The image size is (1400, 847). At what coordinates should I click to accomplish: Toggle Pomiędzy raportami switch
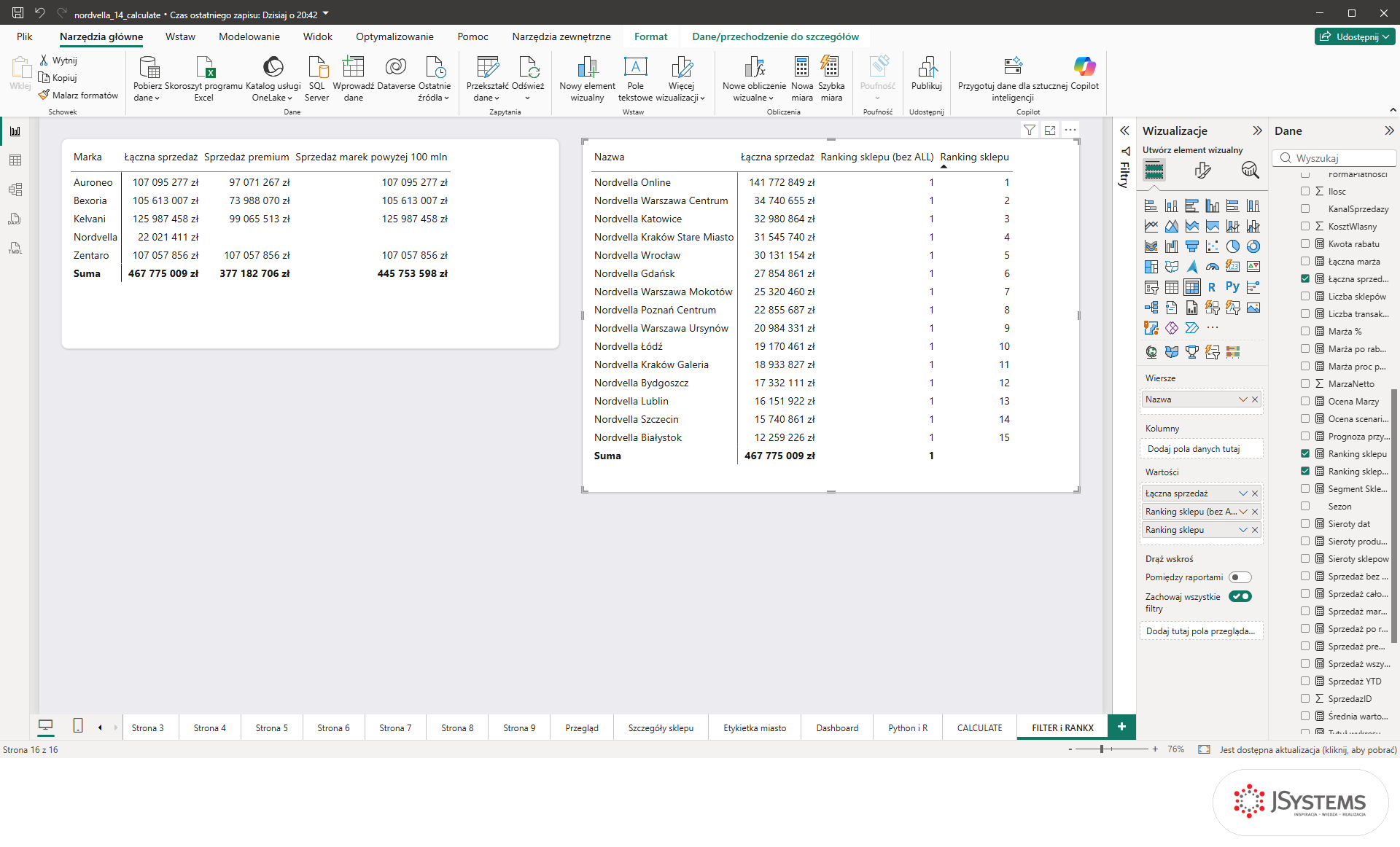tap(1240, 577)
